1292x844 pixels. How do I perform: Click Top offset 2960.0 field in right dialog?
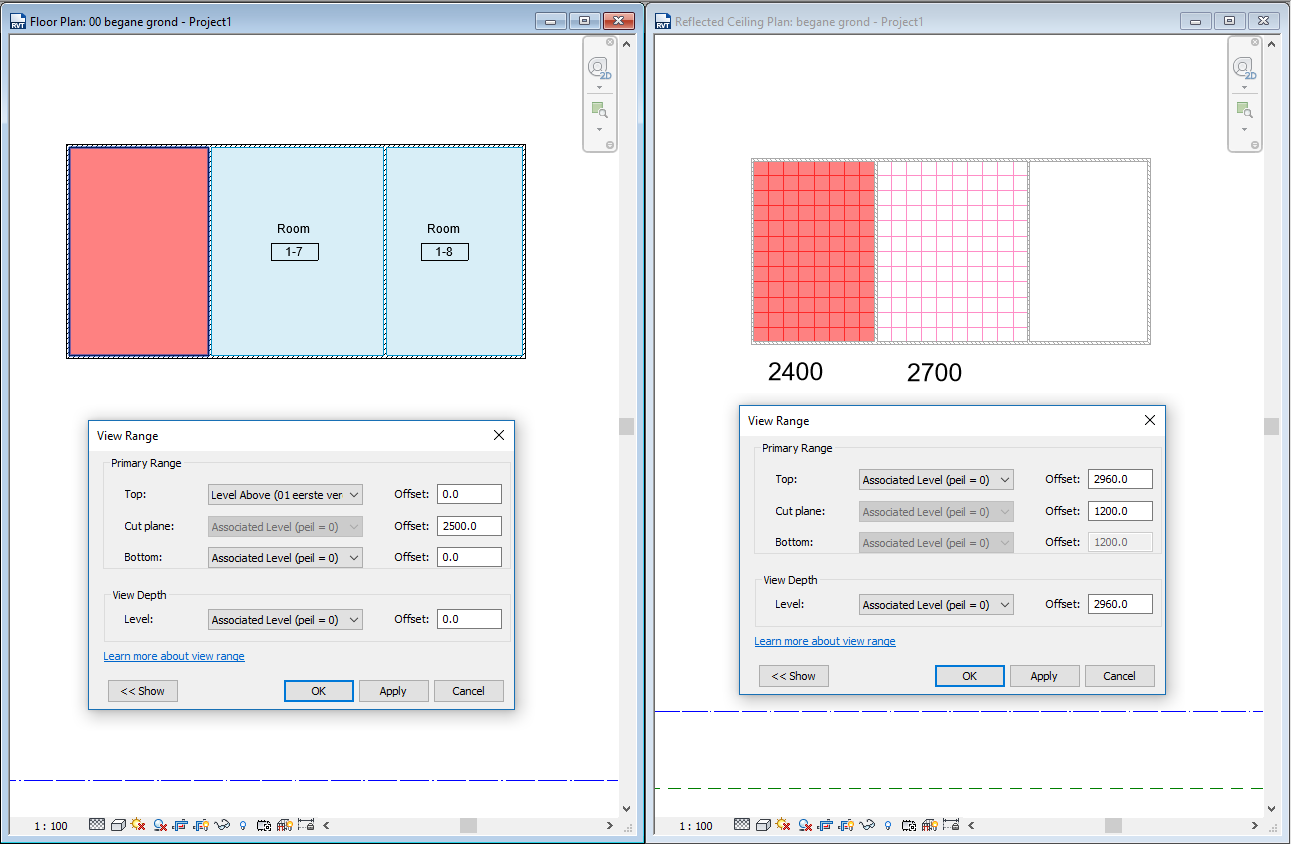coord(1120,480)
